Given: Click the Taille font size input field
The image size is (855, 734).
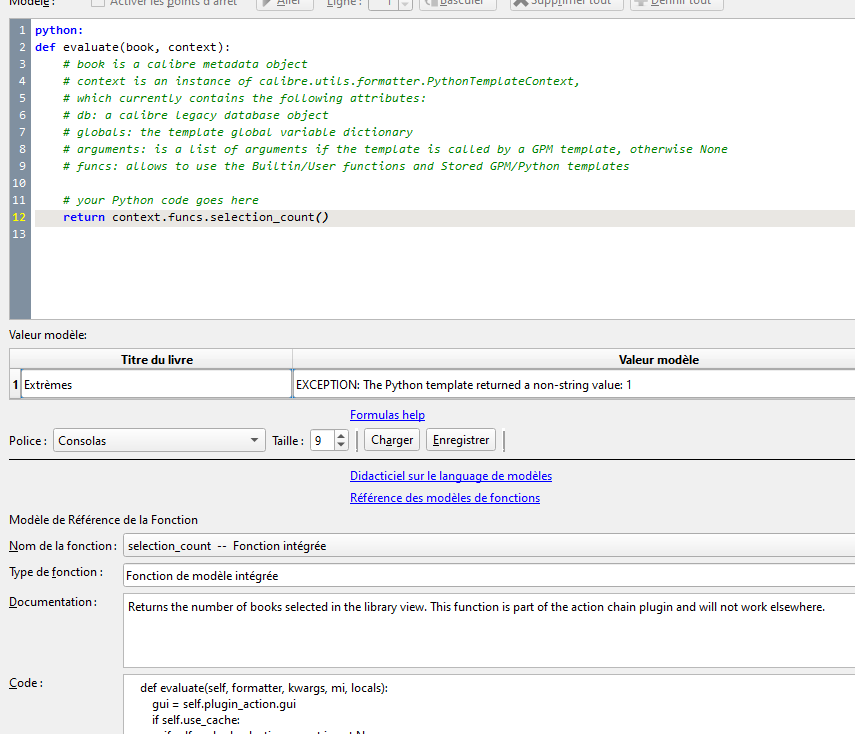Looking at the screenshot, I should 321,440.
